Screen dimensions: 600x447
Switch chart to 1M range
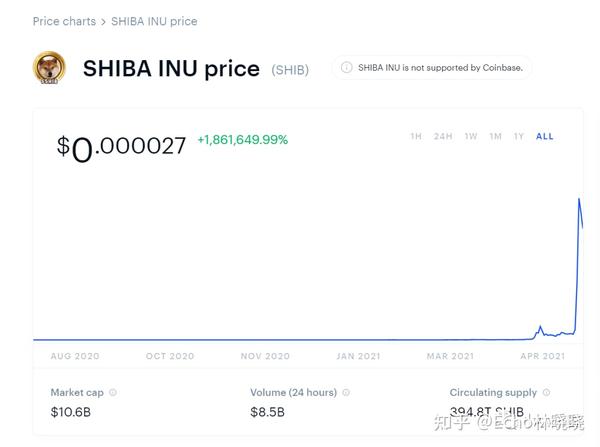coord(496,136)
